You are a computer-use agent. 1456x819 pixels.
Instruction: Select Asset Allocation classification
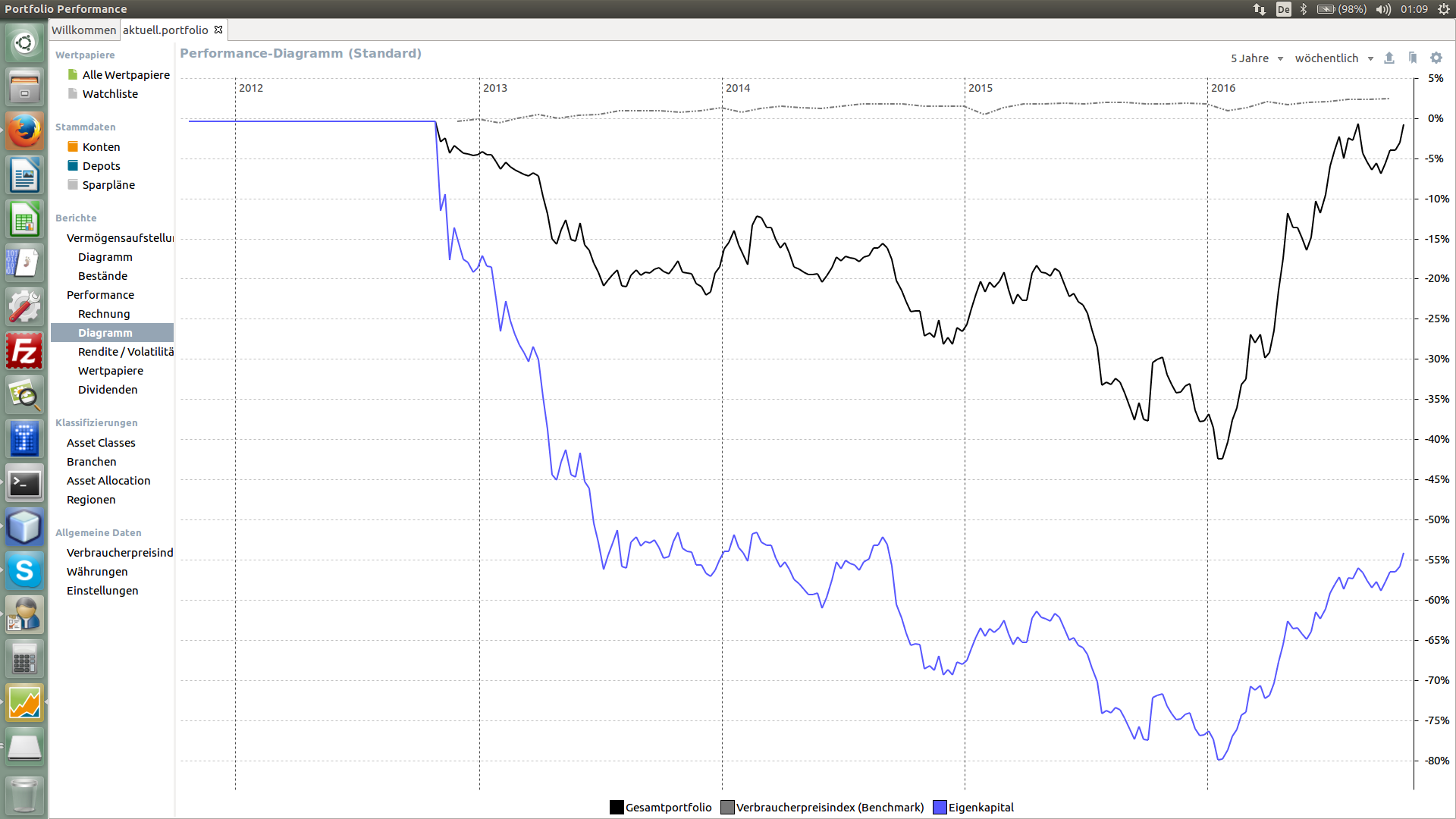[x=108, y=481]
